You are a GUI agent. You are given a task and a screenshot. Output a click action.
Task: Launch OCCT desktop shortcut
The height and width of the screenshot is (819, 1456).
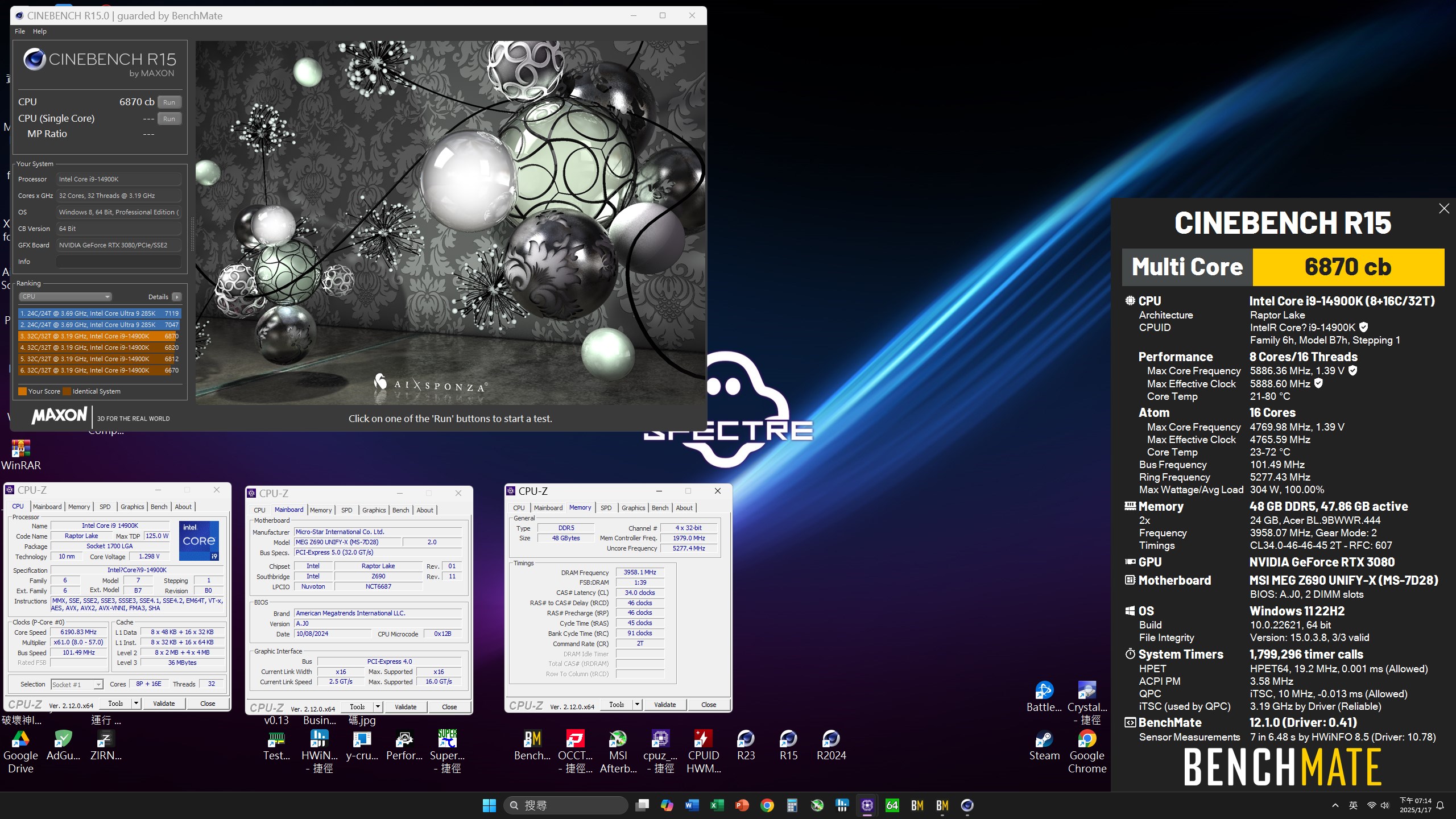point(575,752)
